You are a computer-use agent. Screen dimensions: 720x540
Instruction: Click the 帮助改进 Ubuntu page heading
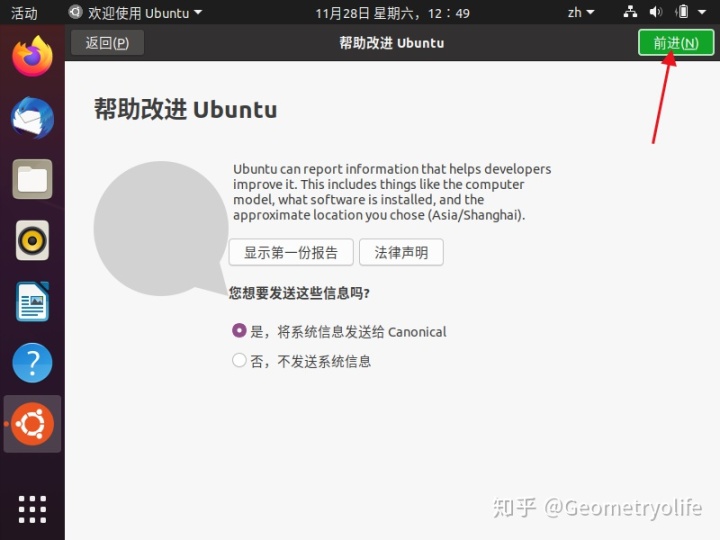pos(186,109)
